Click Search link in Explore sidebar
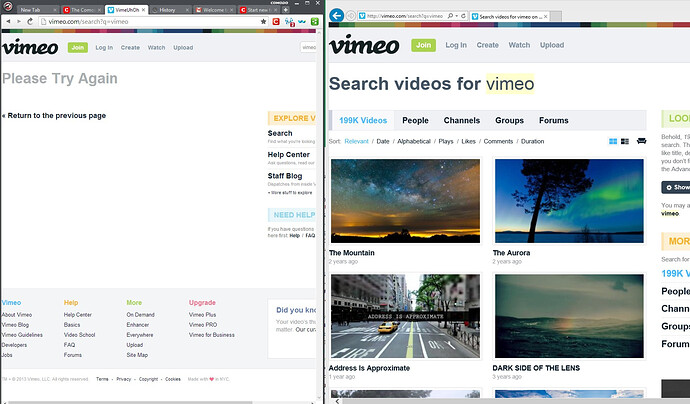 coord(280,133)
